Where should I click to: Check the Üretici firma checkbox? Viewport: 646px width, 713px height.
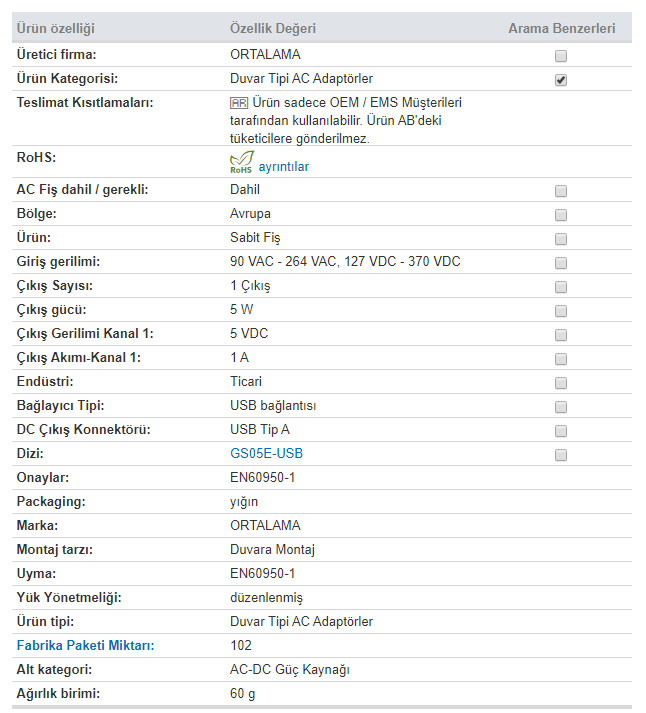coord(561,57)
